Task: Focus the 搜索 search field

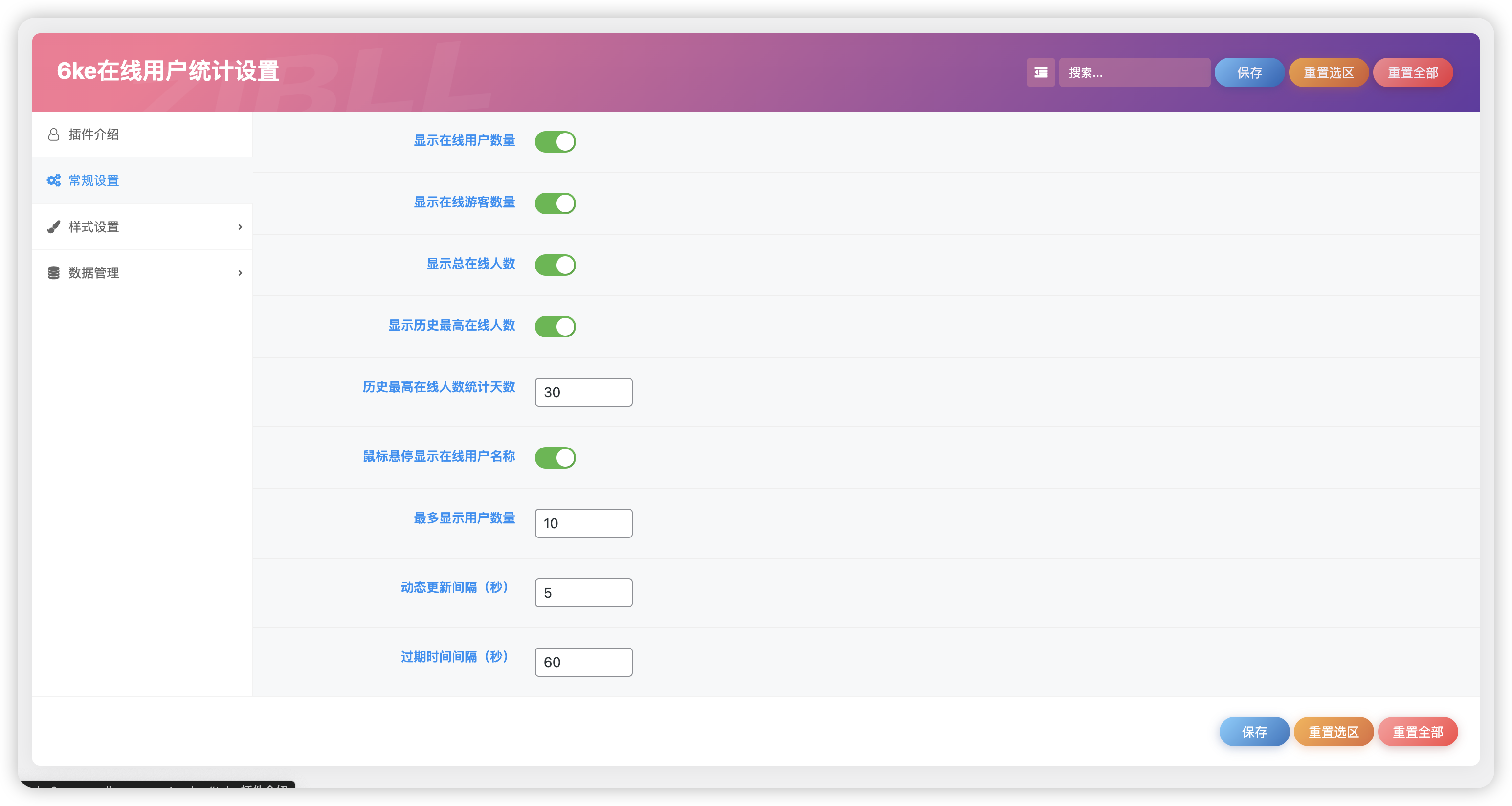Action: [x=1134, y=72]
